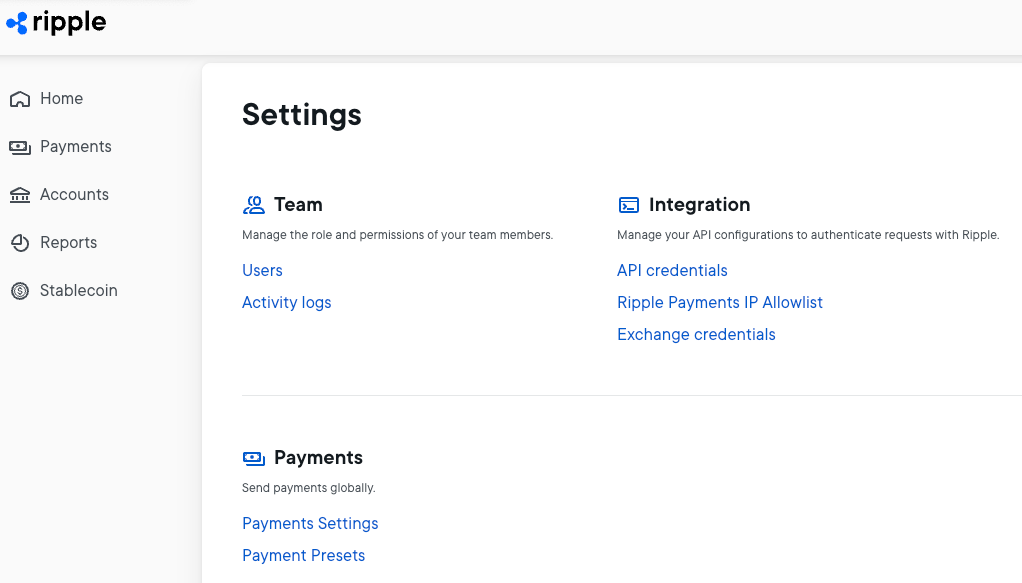This screenshot has width=1022, height=583.
Task: Click the Reports pie chart icon
Action: (19, 243)
